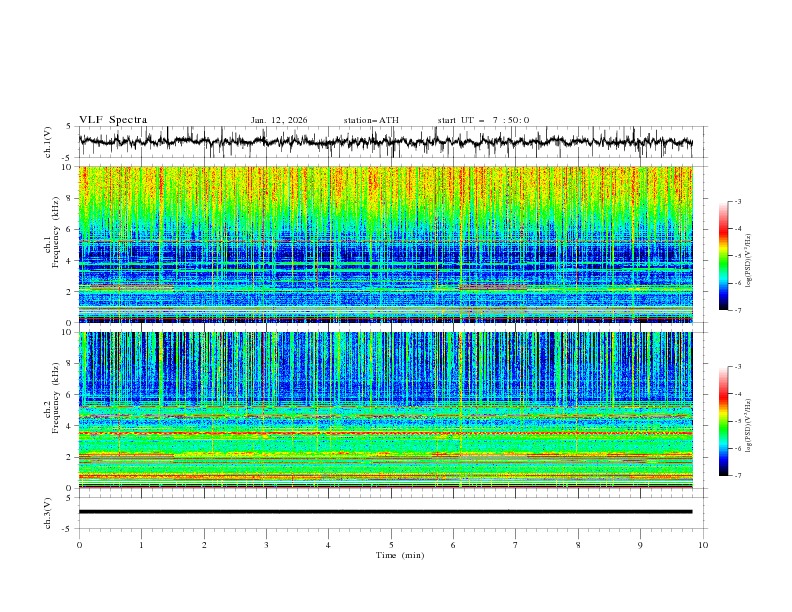Click the "ch.1(V)" waveform axis label
Image resolution: width=792 pixels, height=612 pixels.
pyautogui.click(x=48, y=142)
